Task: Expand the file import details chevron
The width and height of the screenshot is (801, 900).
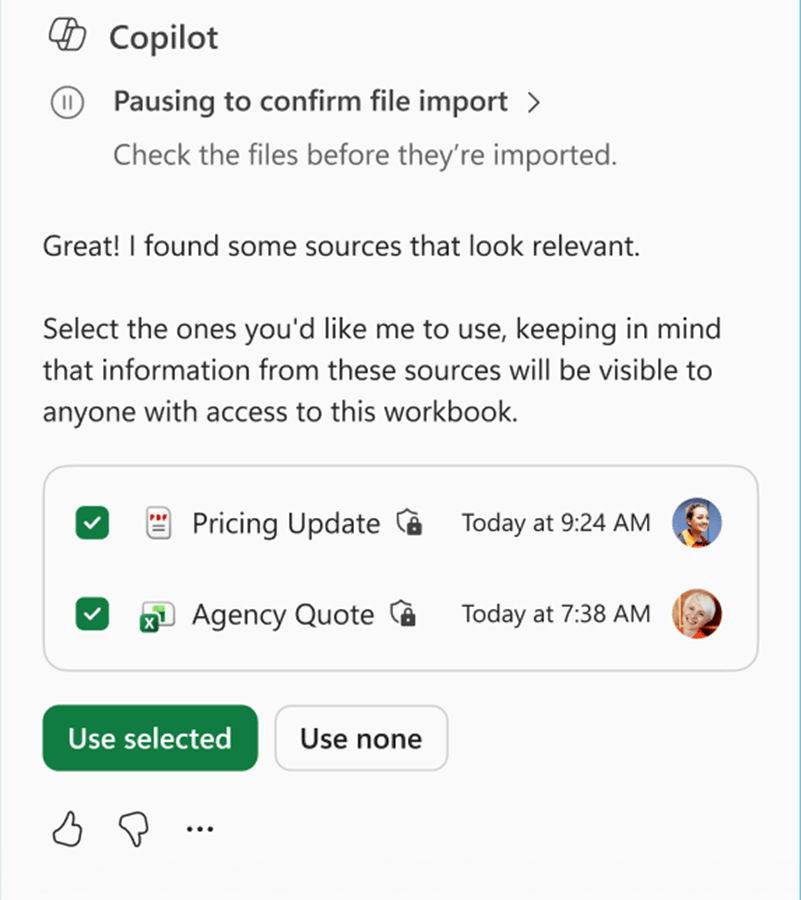Action: point(533,103)
